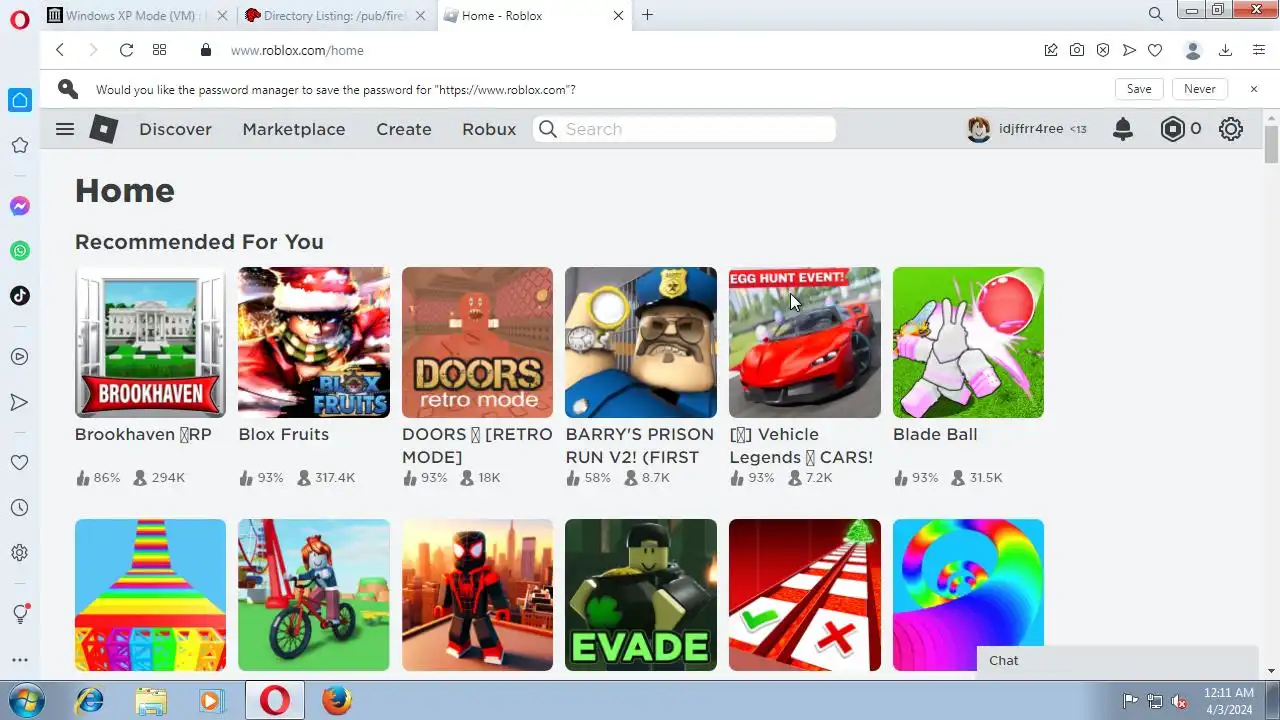Viewport: 1280px width, 720px height.
Task: Dismiss the password manager prompt
Action: (x=1254, y=89)
